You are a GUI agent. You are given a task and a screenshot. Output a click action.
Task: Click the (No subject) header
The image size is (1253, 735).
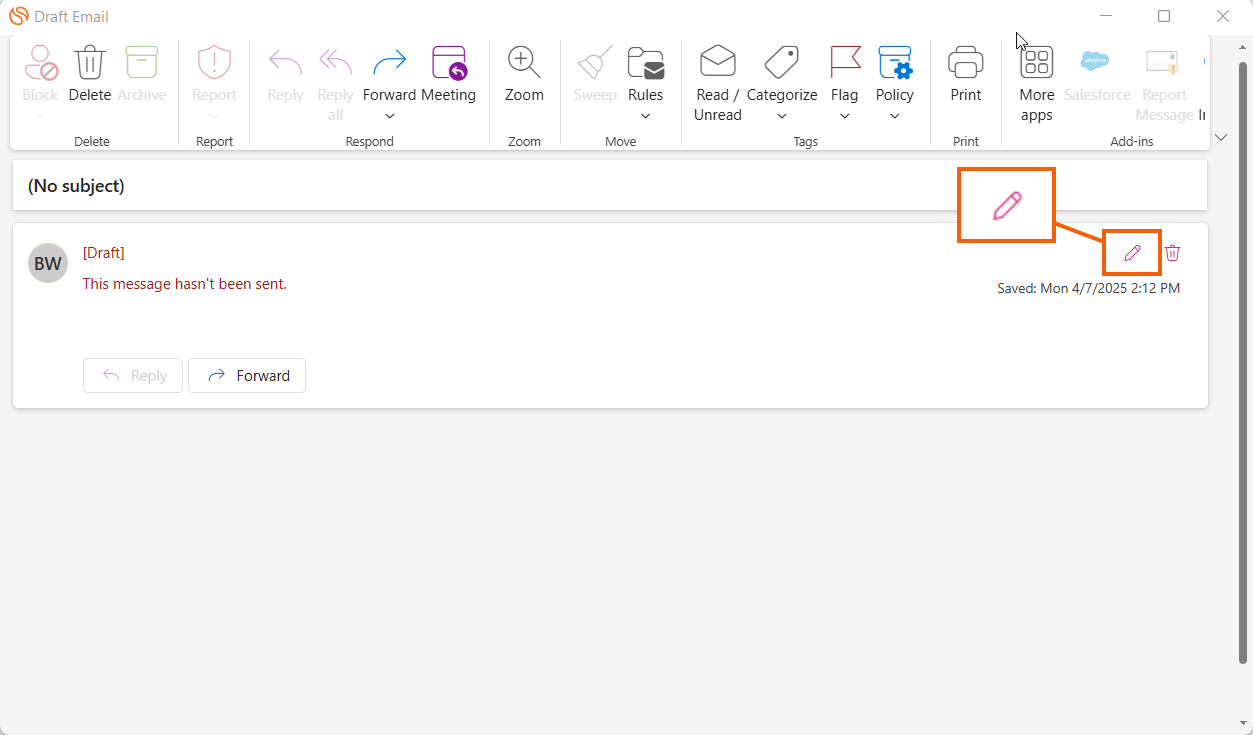coord(76,186)
